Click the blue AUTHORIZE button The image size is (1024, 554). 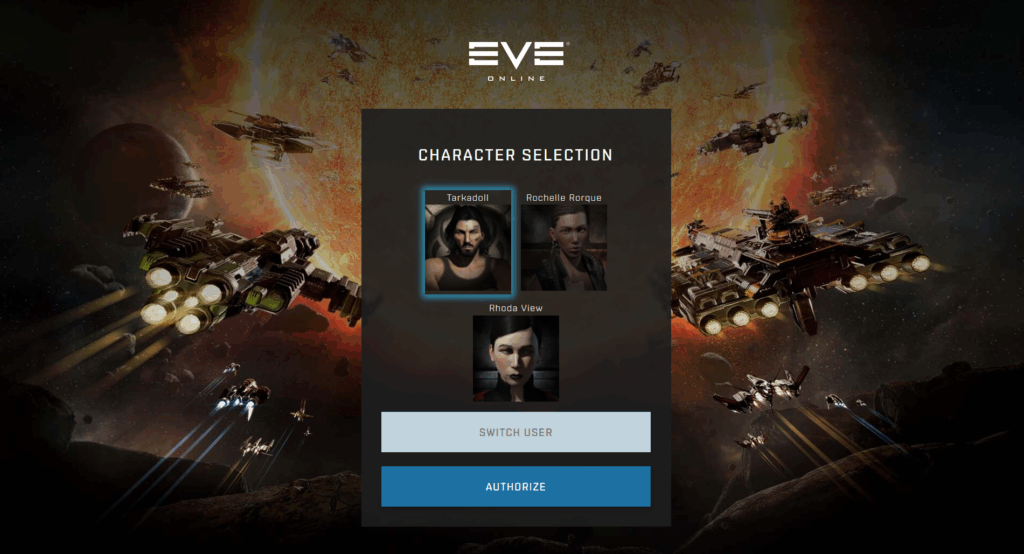click(x=516, y=486)
